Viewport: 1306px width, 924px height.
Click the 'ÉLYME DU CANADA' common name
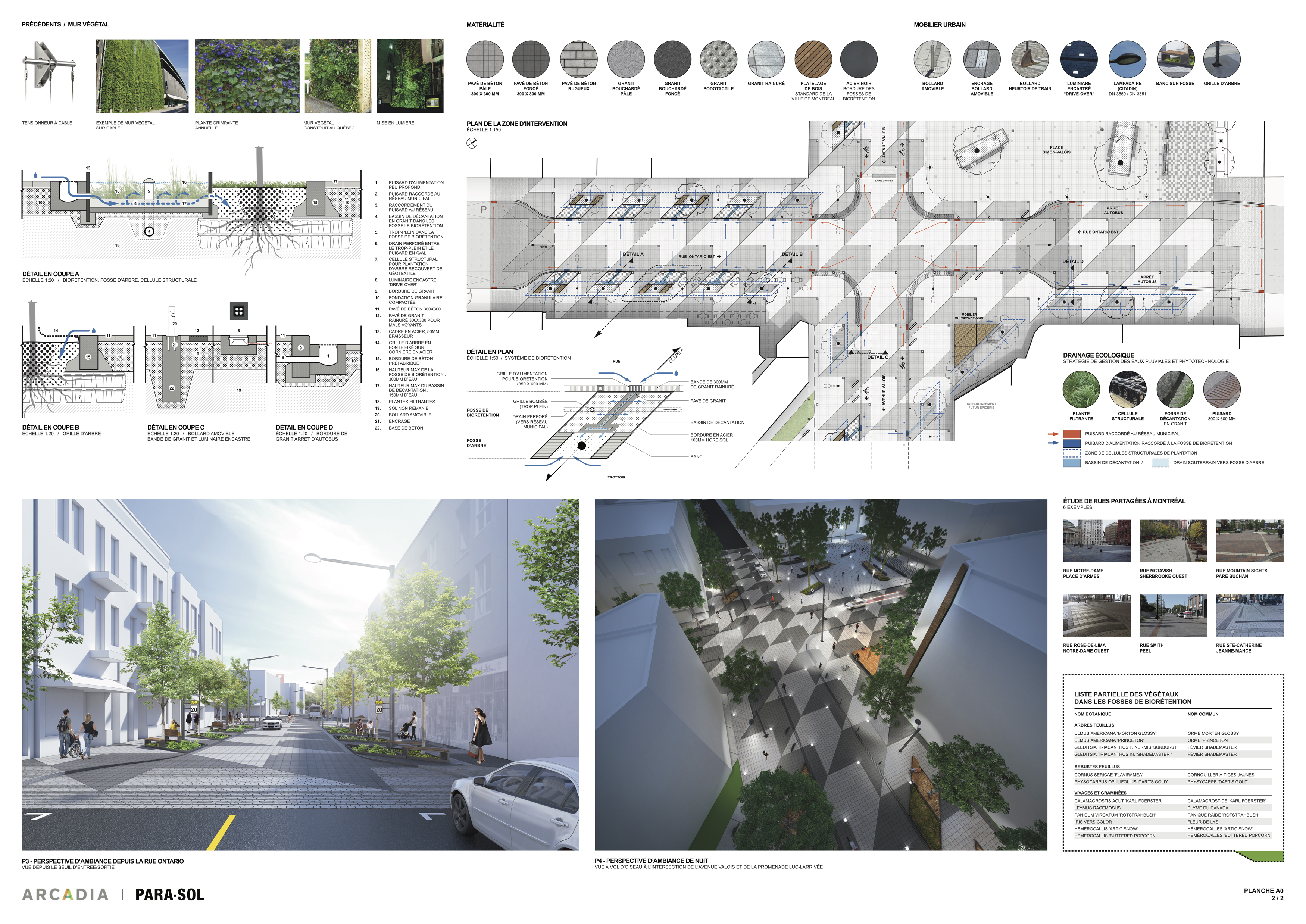tap(1207, 808)
